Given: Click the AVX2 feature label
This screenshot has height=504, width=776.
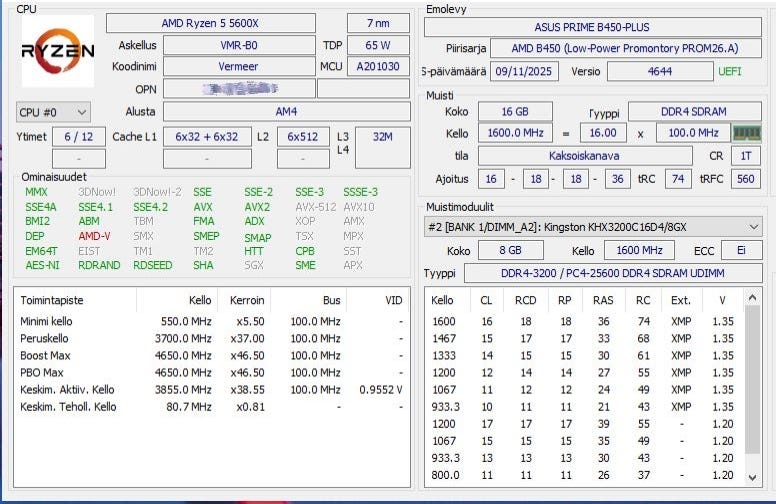Looking at the screenshot, I should coord(257,207).
